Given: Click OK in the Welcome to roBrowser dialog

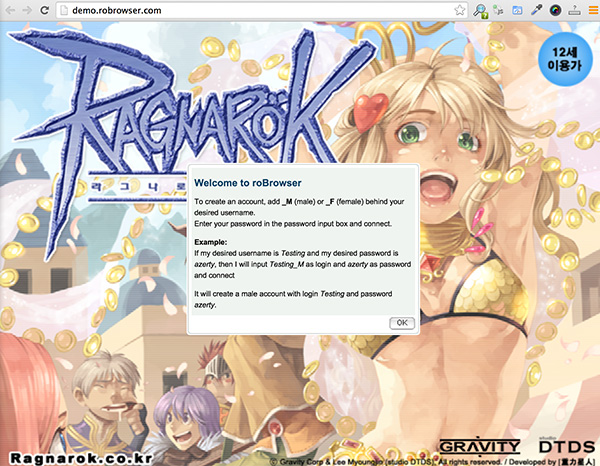Looking at the screenshot, I should click(402, 323).
